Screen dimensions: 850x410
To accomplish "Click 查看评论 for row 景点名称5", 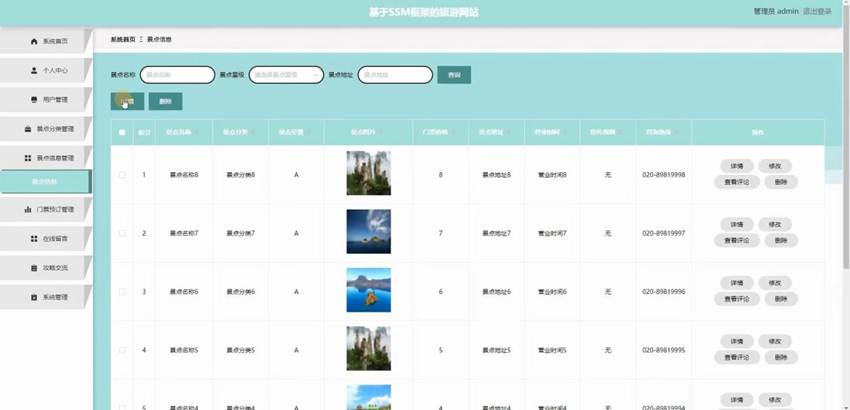I will (737, 358).
